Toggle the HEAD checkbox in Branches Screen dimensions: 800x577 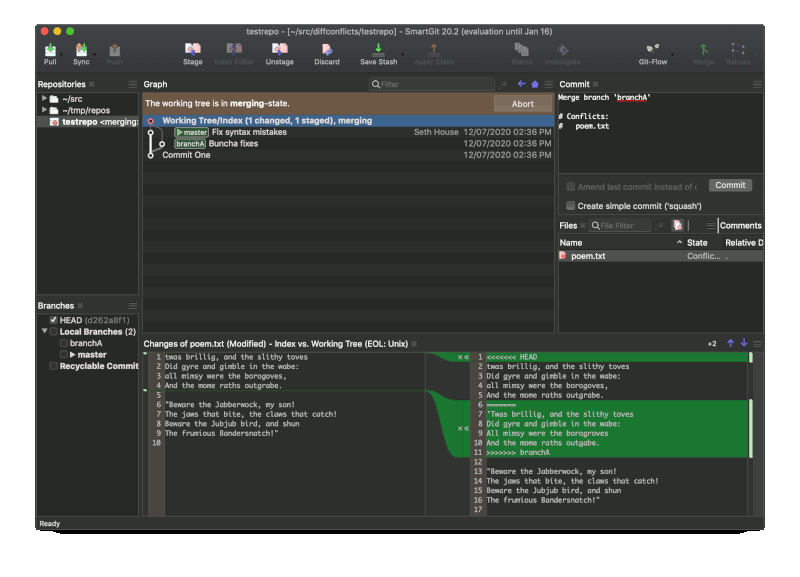coord(53,320)
